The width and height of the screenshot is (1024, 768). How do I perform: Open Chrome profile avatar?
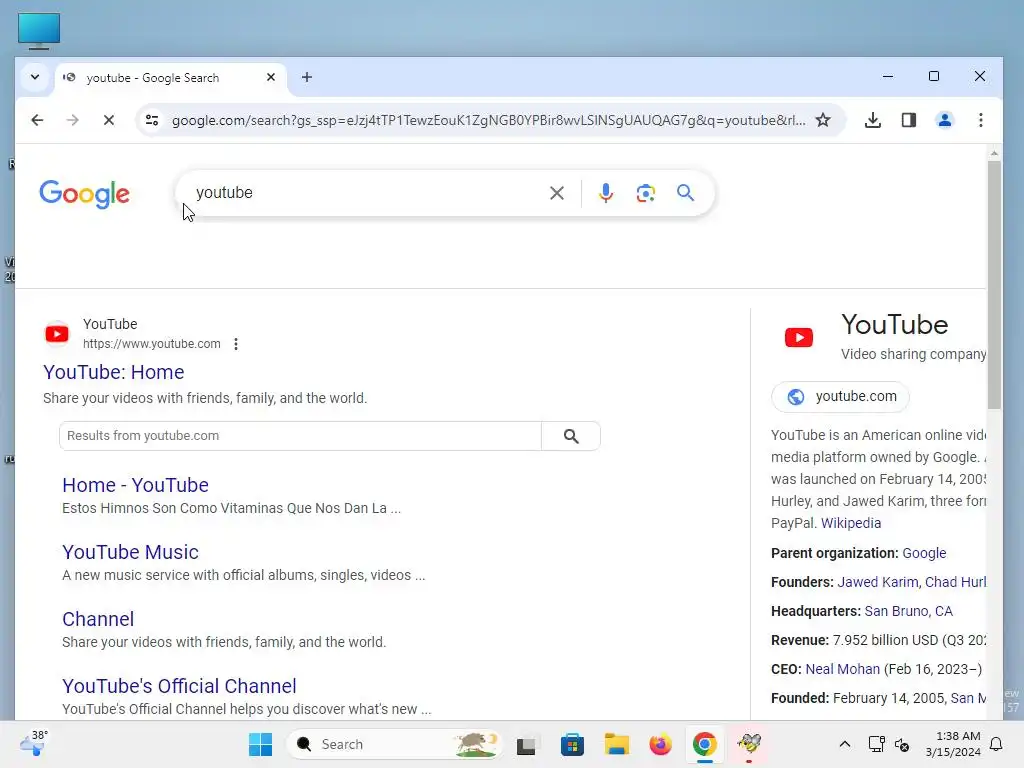(944, 120)
